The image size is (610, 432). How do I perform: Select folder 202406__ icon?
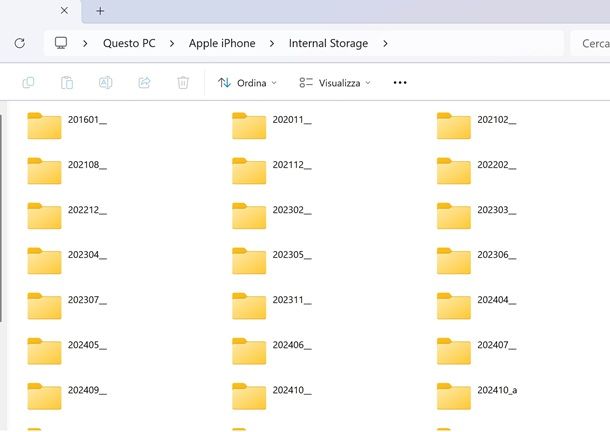tap(249, 351)
